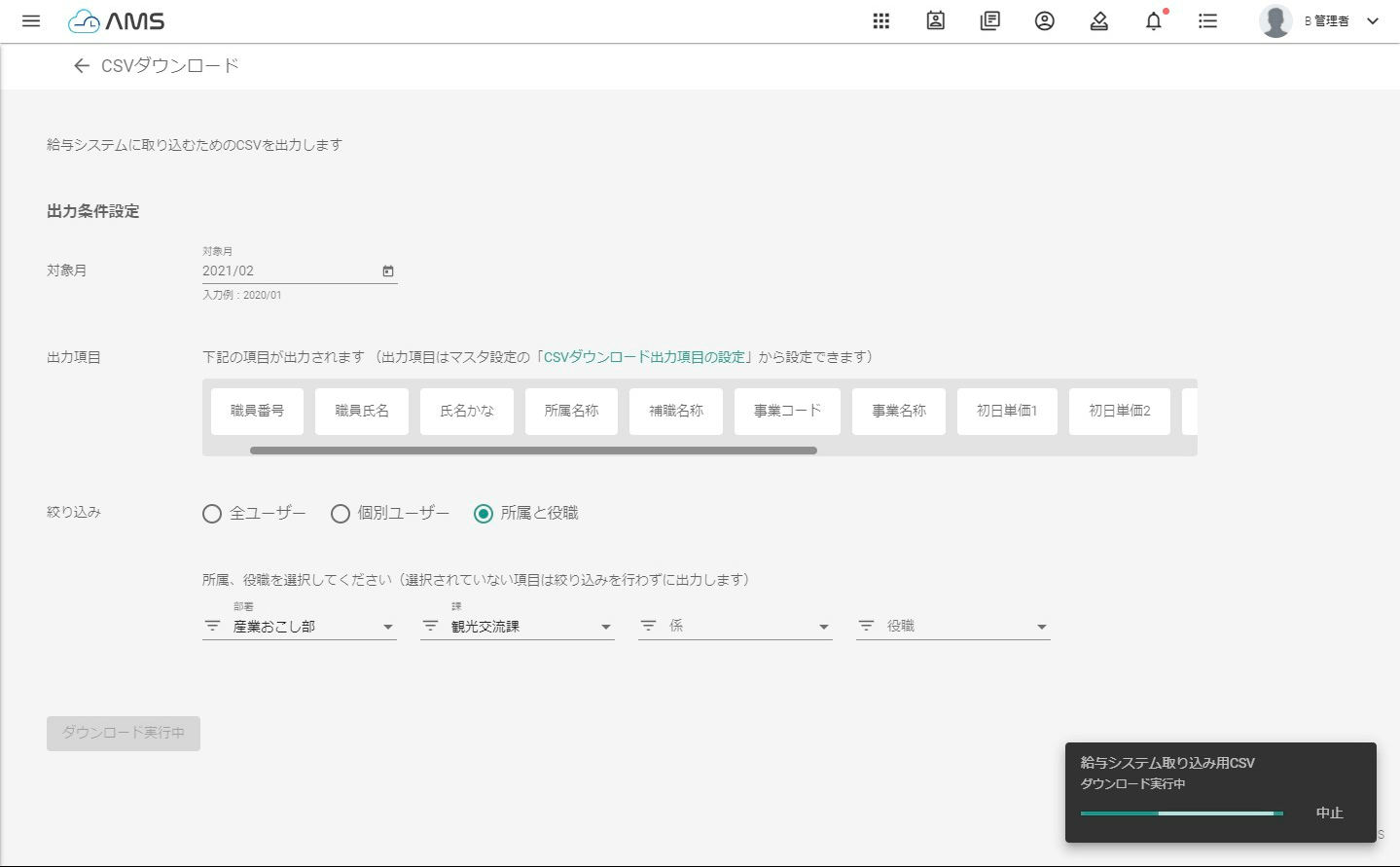1400x867 pixels.
Task: Open the calendar picker for 対象月
Action: pyautogui.click(x=388, y=271)
